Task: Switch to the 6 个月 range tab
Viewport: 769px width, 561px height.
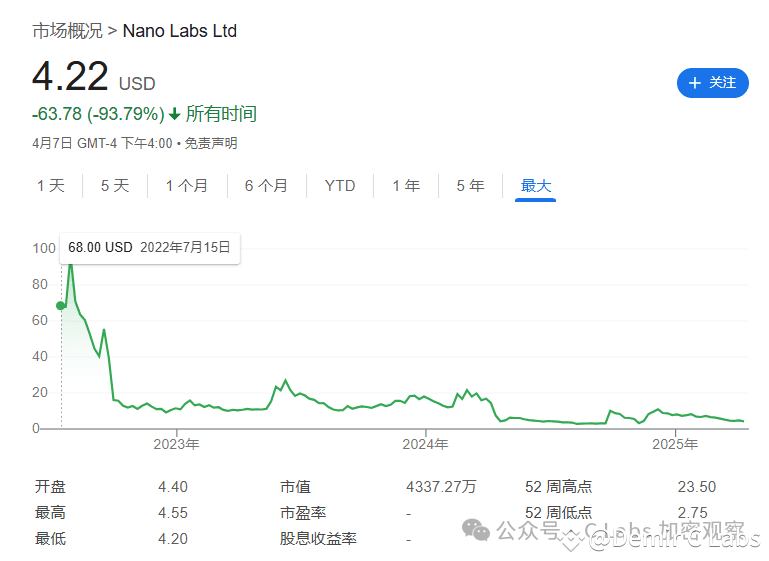Action: pyautogui.click(x=266, y=186)
